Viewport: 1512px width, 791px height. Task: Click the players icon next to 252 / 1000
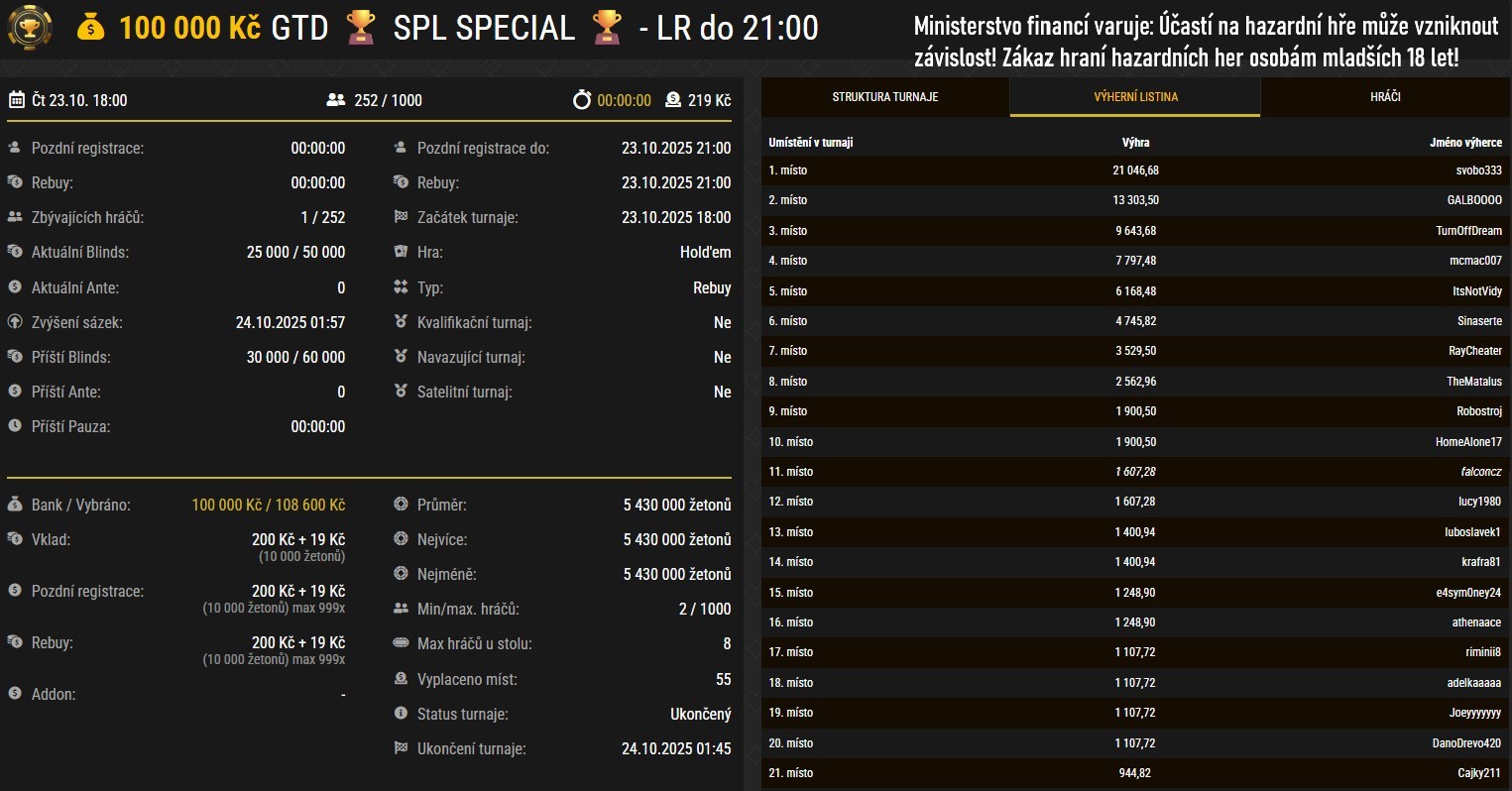pos(335,100)
